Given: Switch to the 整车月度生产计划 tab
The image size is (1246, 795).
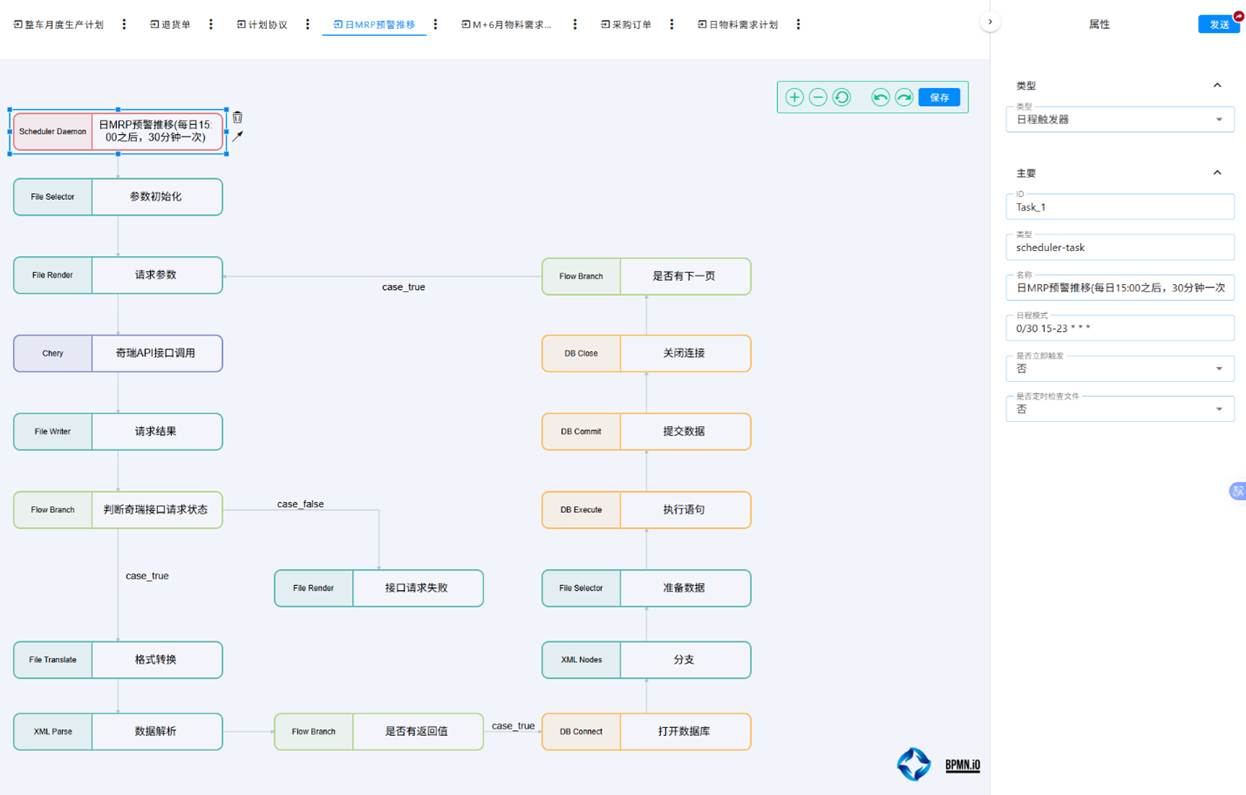Looking at the screenshot, I should coord(59,24).
